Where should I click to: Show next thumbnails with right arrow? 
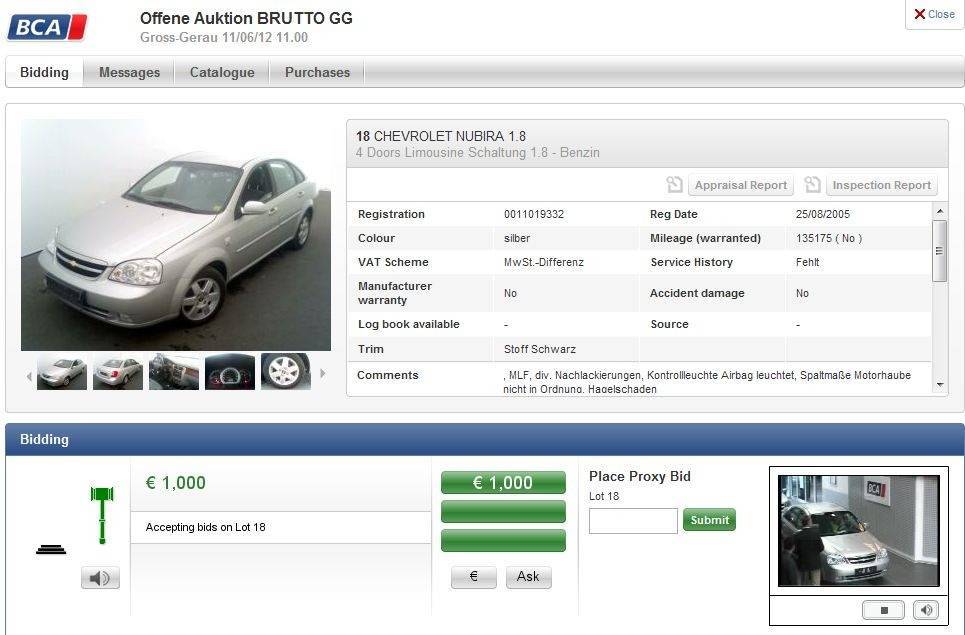pos(322,373)
